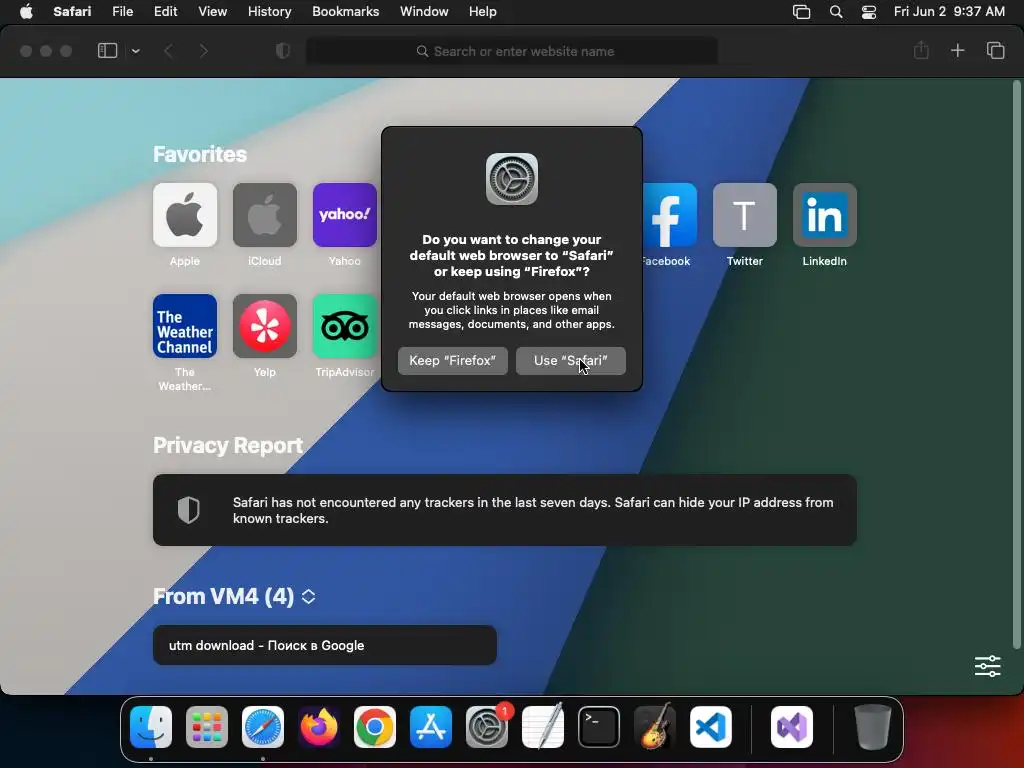The width and height of the screenshot is (1024, 768).
Task: Open Control Center in menu bar
Action: [869, 12]
